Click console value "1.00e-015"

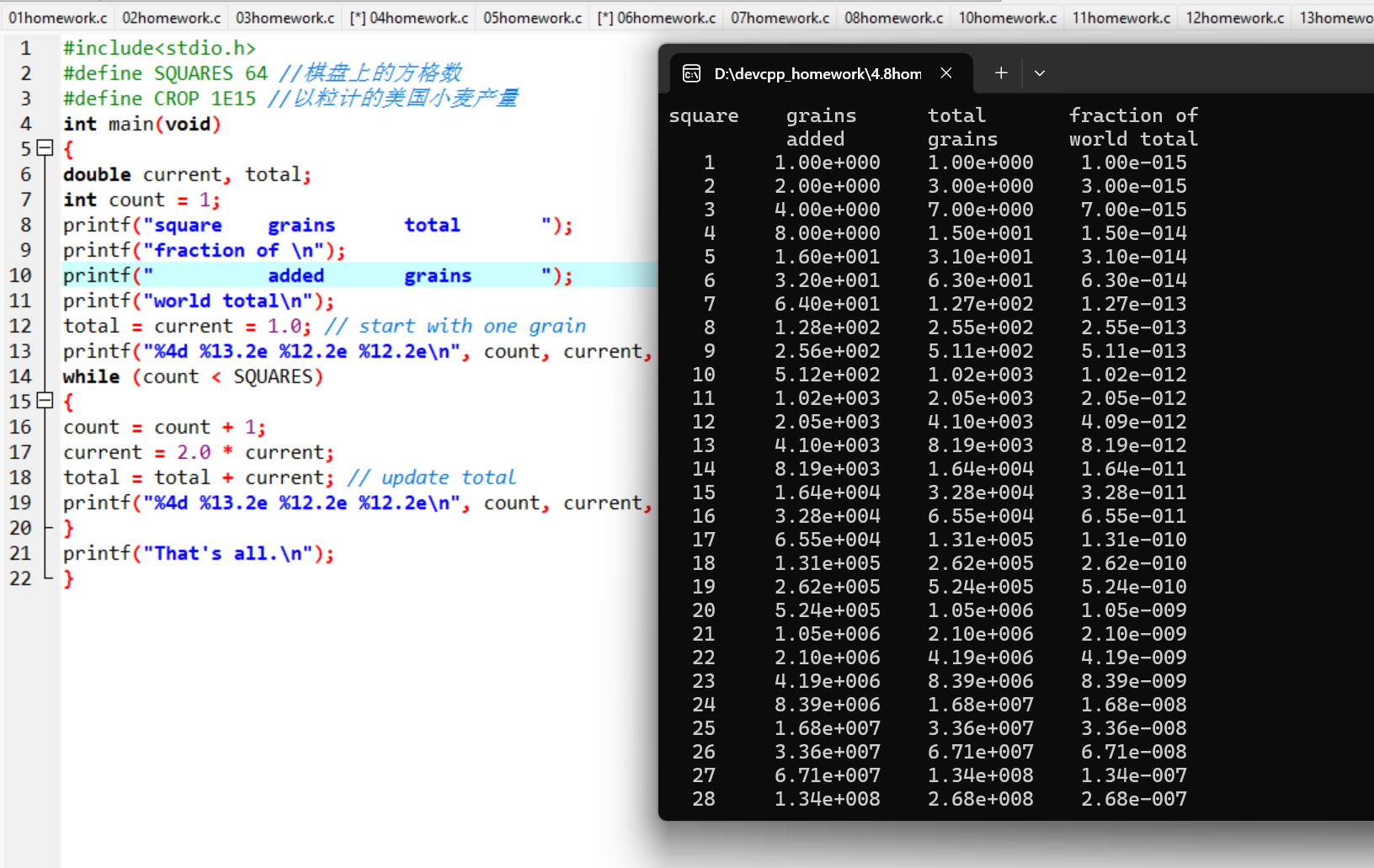coord(1134,162)
